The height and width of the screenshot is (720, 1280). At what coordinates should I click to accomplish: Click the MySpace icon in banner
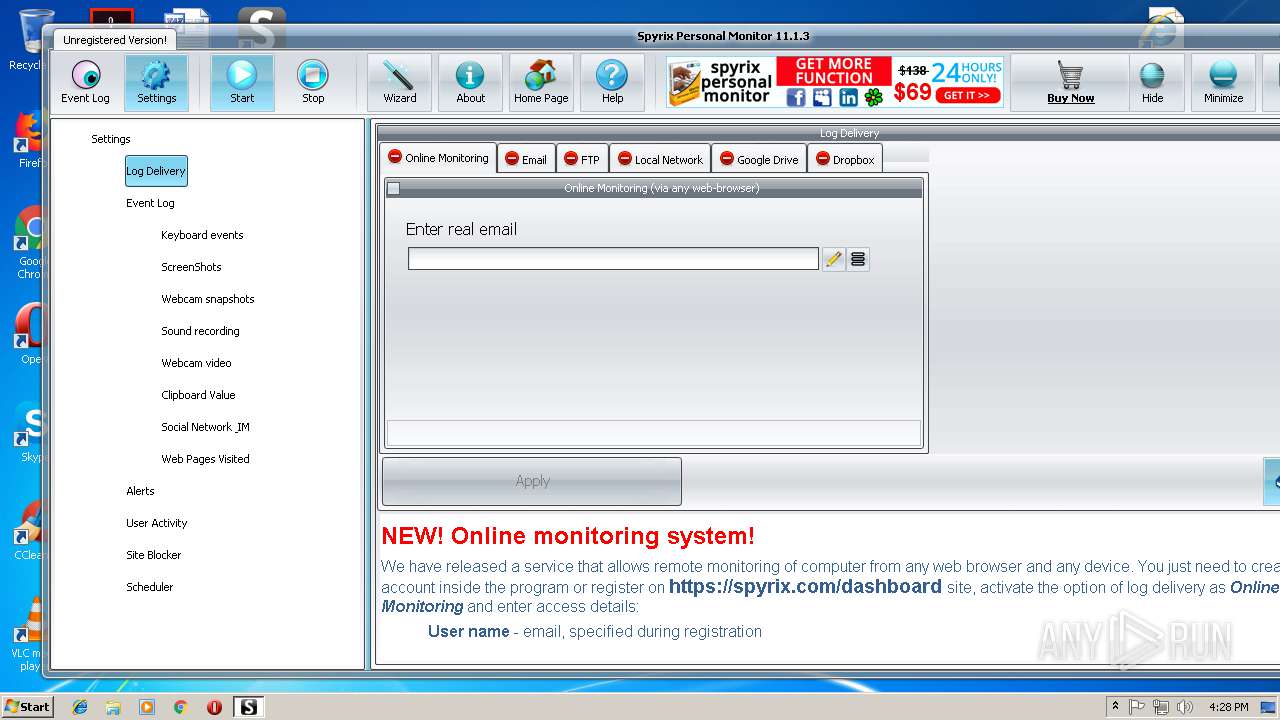[x=822, y=97]
